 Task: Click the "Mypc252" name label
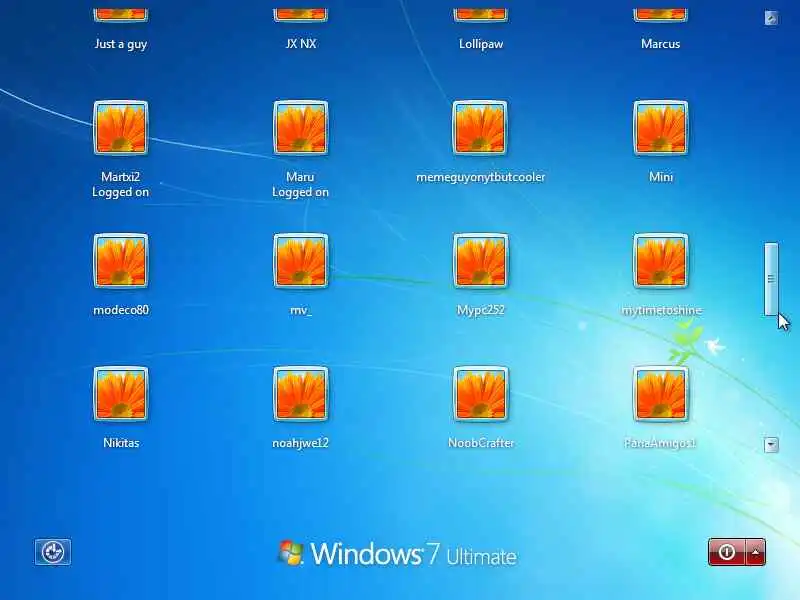(x=481, y=311)
